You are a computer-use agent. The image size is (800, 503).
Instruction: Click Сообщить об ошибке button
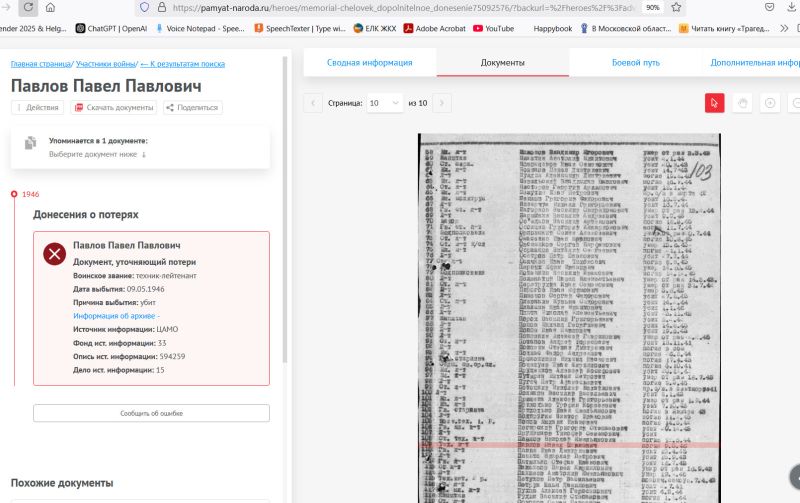click(152, 413)
